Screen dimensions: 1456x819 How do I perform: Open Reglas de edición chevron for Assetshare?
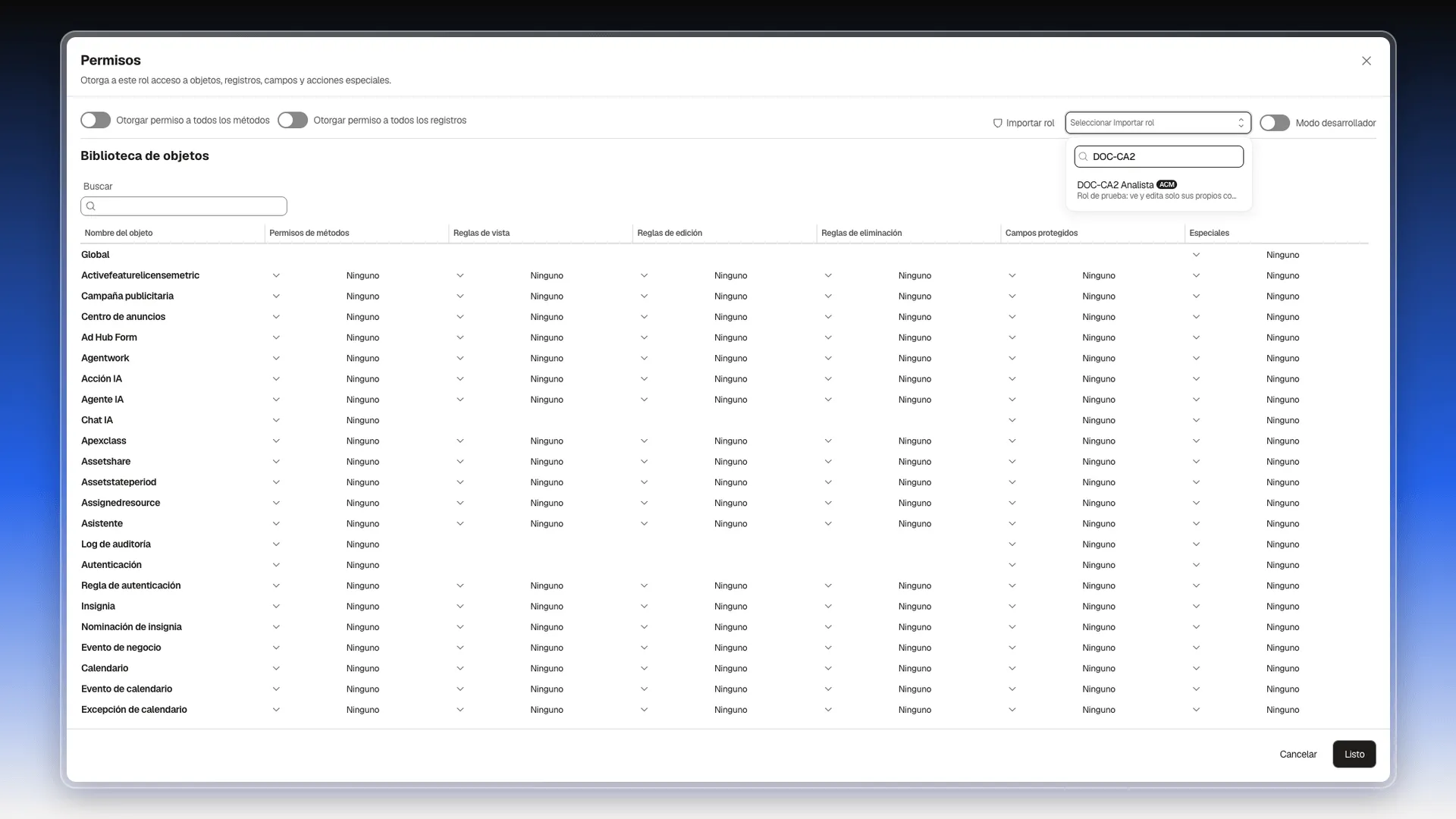(x=644, y=462)
